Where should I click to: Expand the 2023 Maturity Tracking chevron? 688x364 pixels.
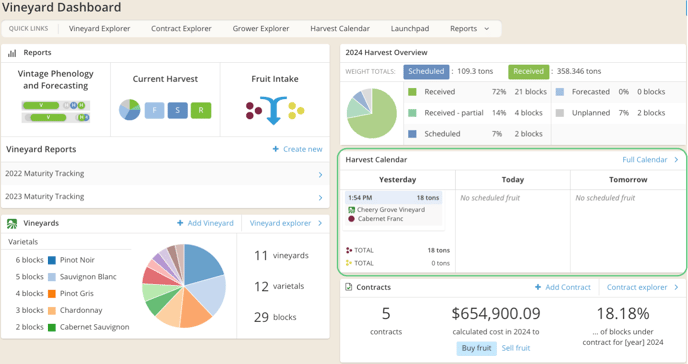pos(320,197)
